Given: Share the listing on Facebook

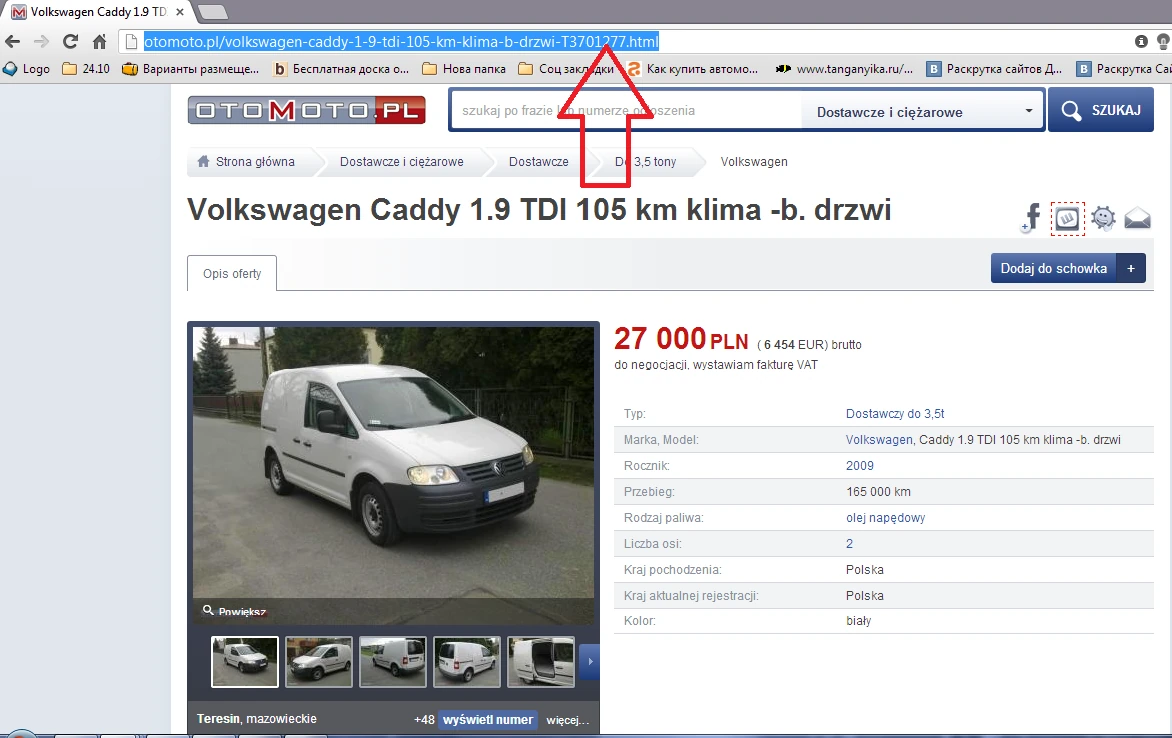Looking at the screenshot, I should coord(1030,218).
